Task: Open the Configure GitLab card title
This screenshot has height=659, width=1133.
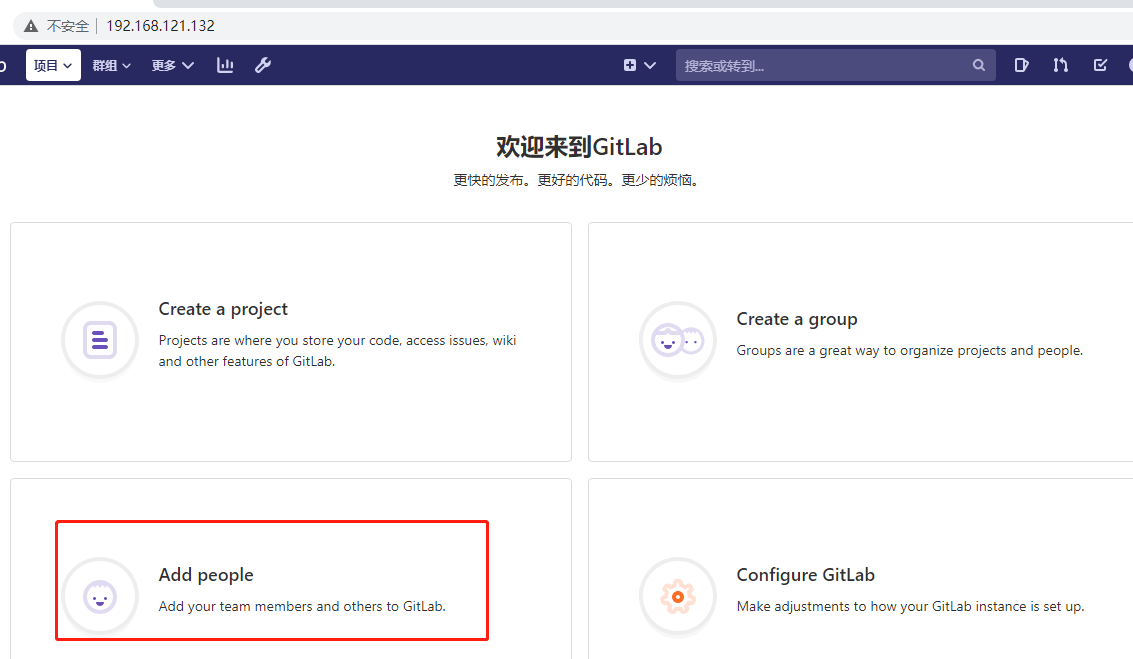Action: point(806,575)
